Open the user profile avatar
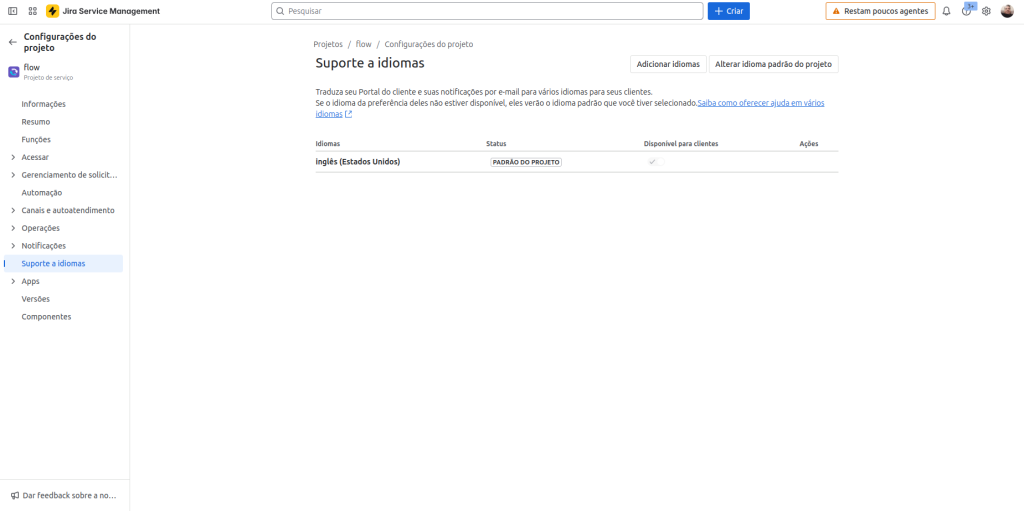The height and width of the screenshot is (511, 1024). point(1007,11)
